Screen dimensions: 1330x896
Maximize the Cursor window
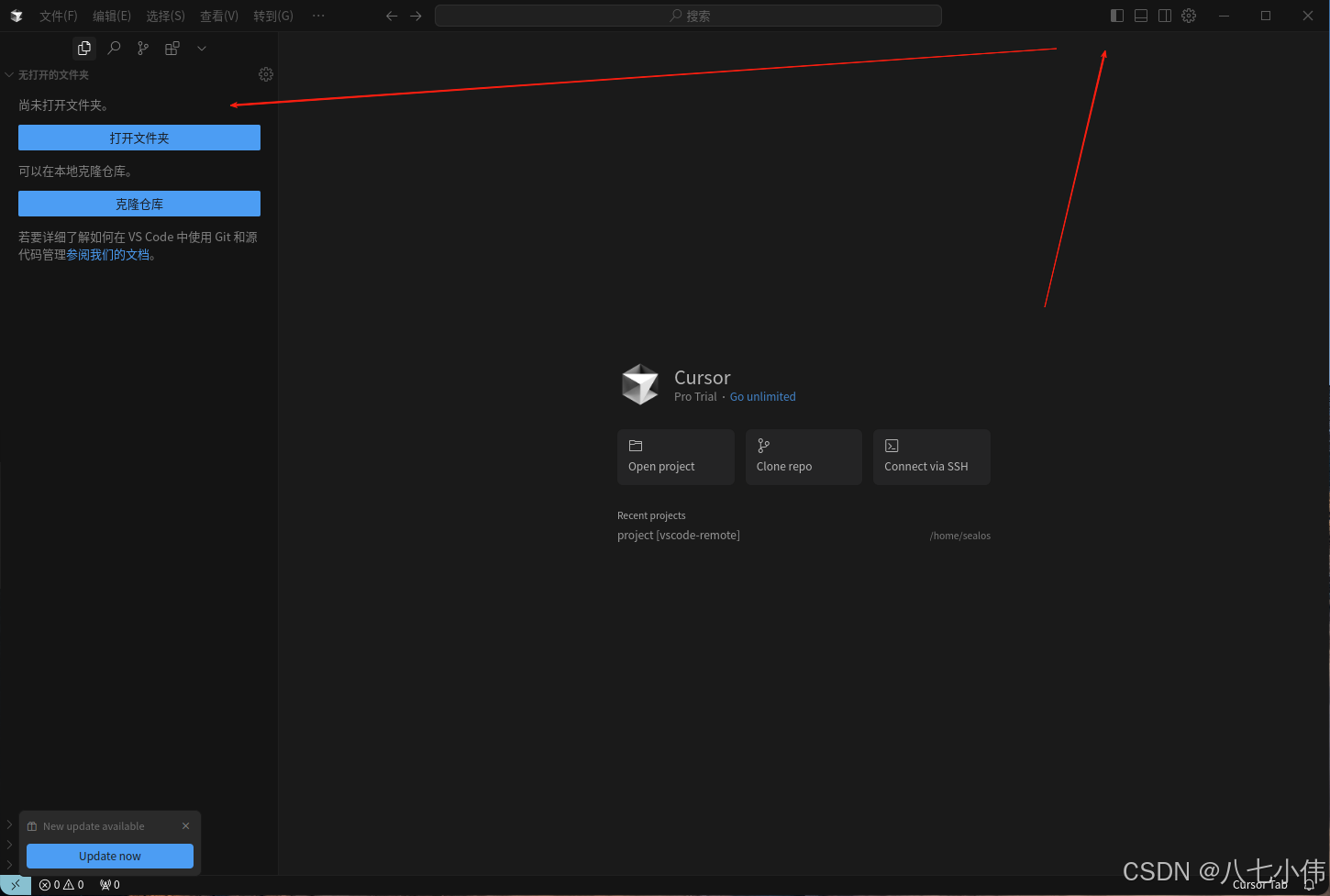point(1266,16)
